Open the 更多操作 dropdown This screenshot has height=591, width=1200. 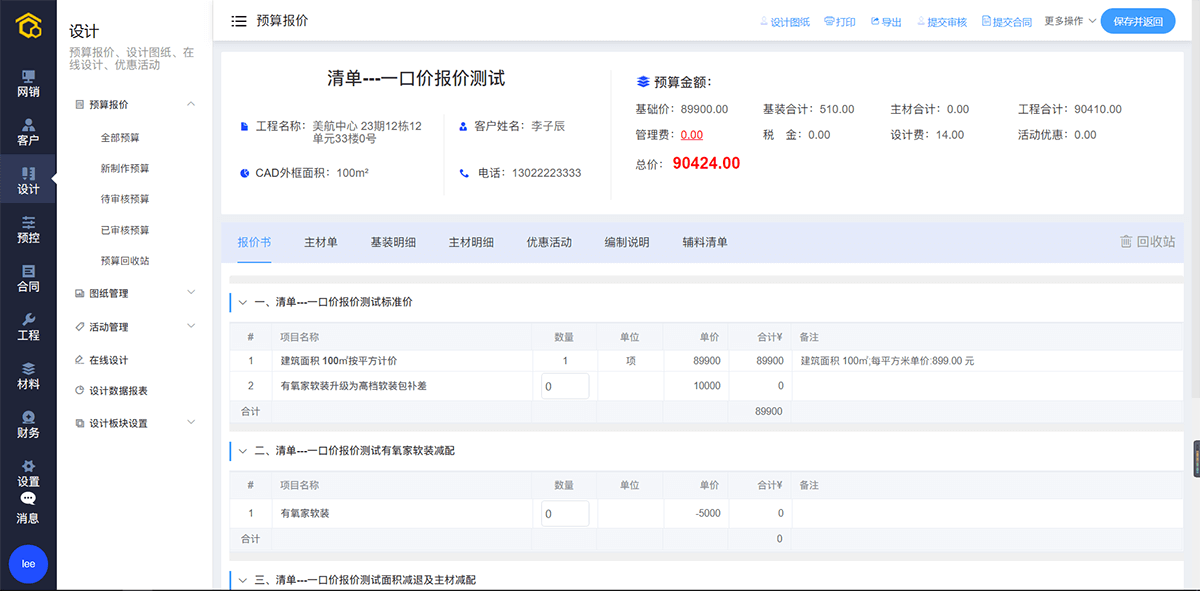[x=1070, y=21]
